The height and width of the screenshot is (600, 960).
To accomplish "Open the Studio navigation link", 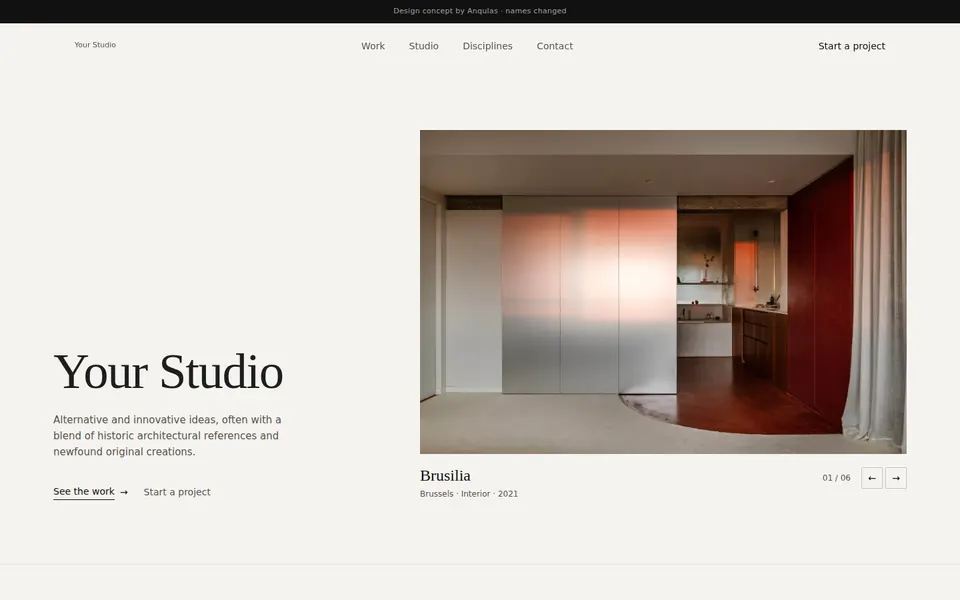I will point(424,46).
